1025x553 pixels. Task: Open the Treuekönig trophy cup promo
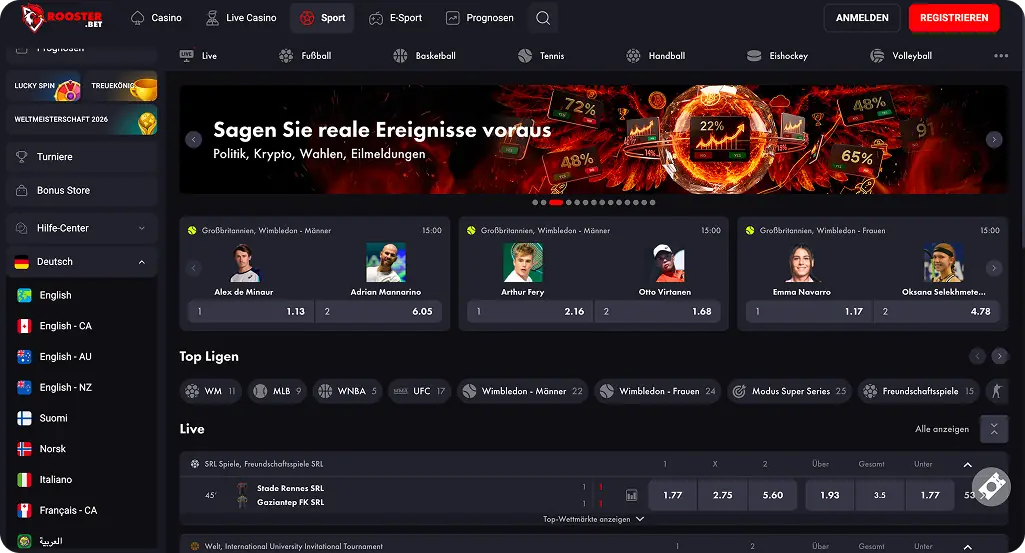(120, 86)
